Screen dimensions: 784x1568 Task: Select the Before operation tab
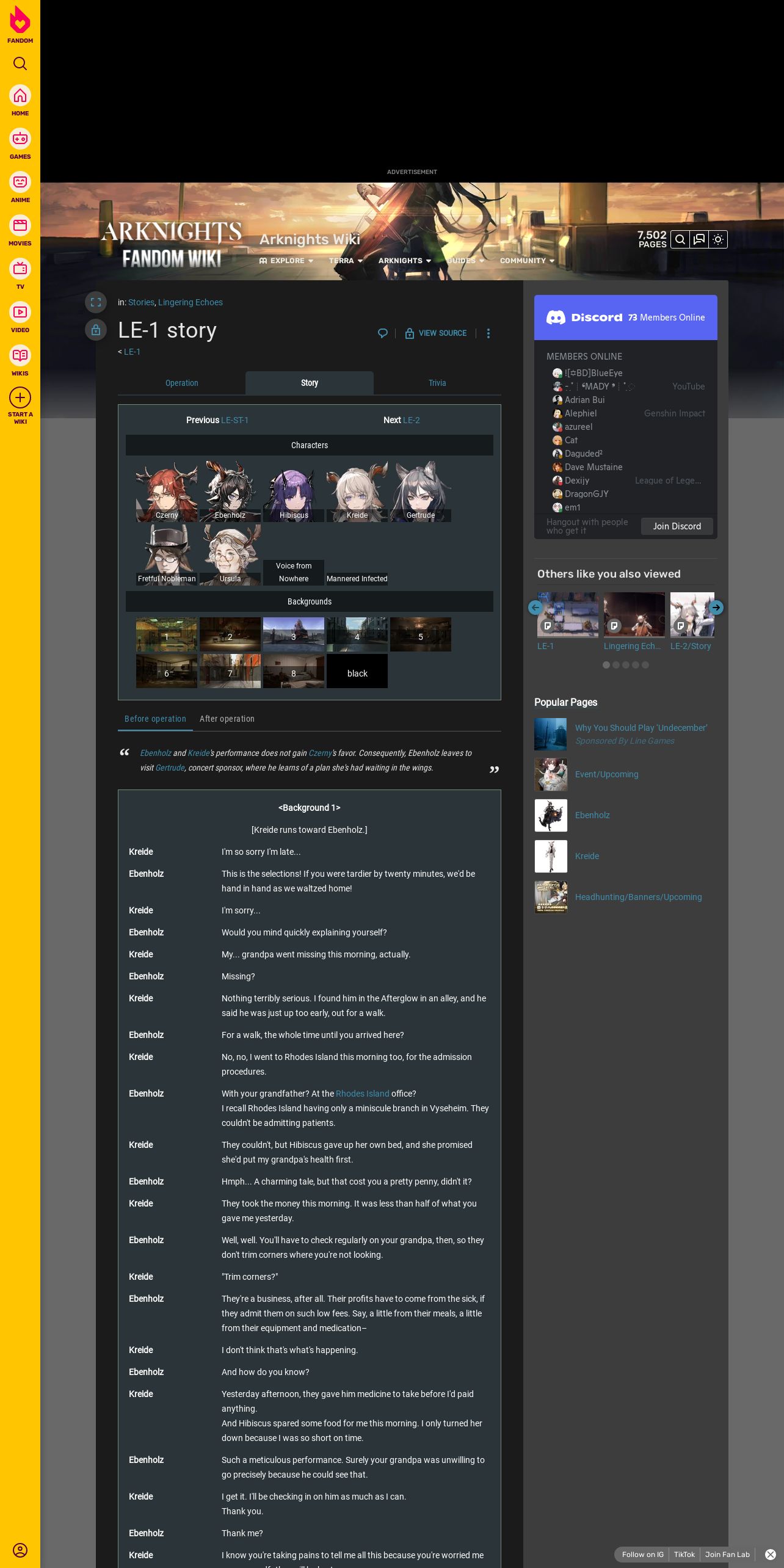coord(155,719)
